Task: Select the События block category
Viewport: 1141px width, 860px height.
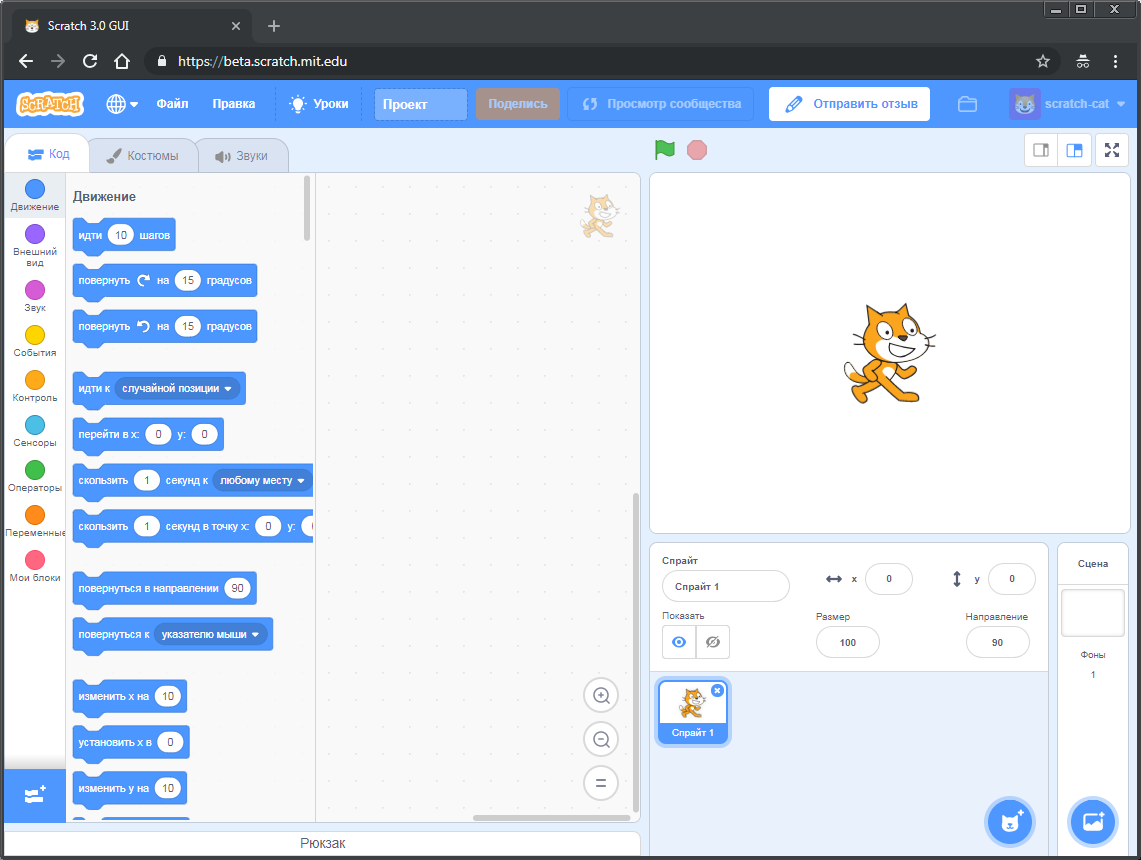Action: [35, 341]
